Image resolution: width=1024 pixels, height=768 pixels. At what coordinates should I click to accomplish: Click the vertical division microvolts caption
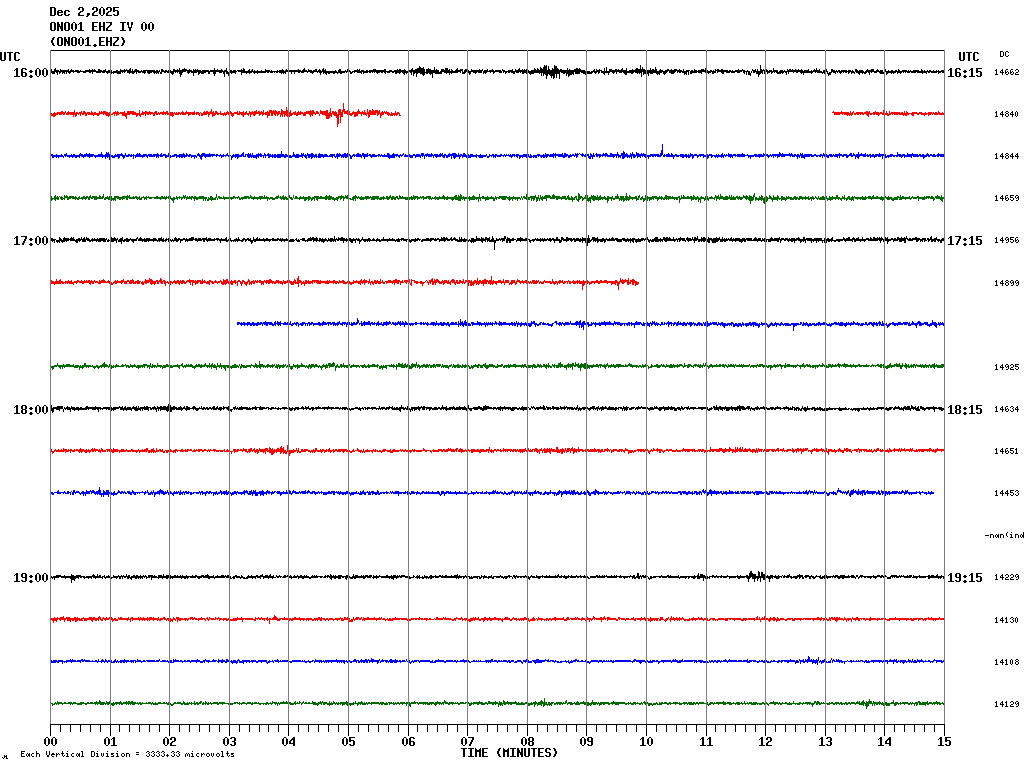click(127, 754)
